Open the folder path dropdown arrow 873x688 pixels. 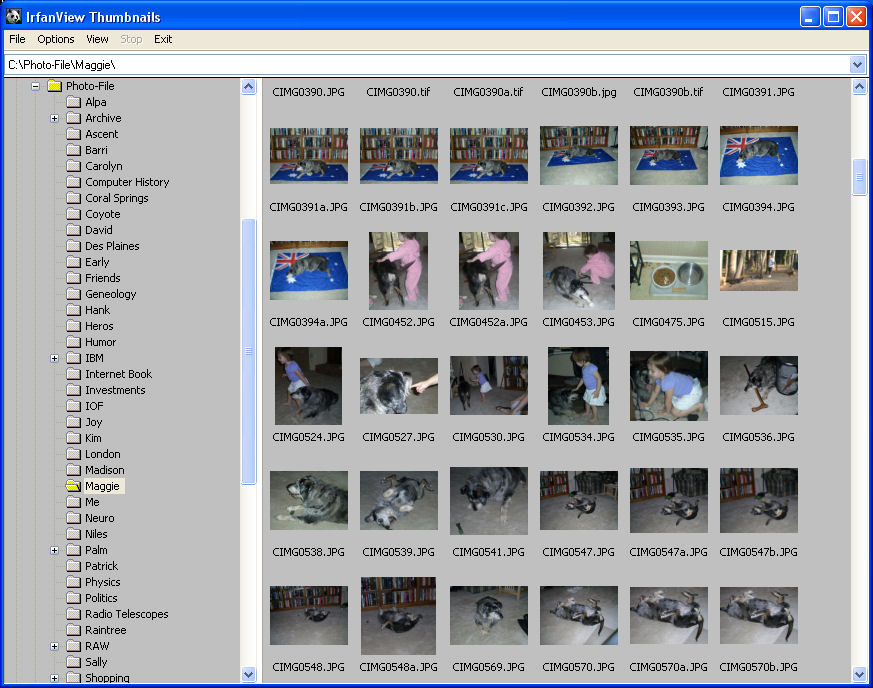pyautogui.click(x=857, y=65)
